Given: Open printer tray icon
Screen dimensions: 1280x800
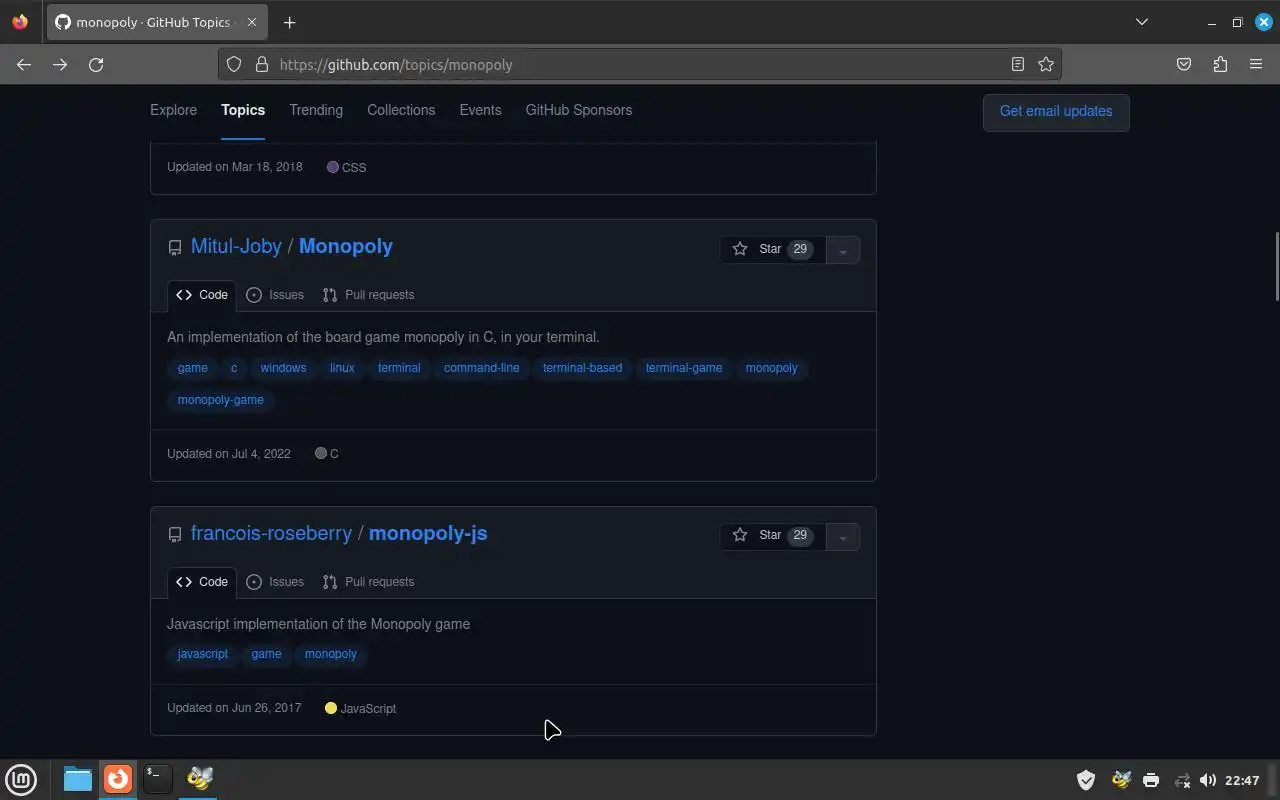Looking at the screenshot, I should (1151, 780).
